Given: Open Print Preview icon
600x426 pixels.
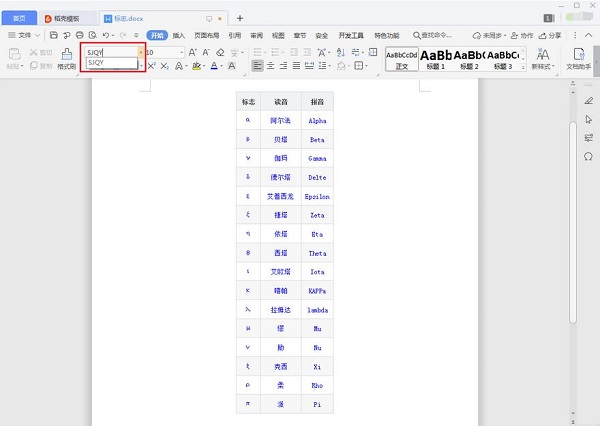Looking at the screenshot, I should 93,35.
